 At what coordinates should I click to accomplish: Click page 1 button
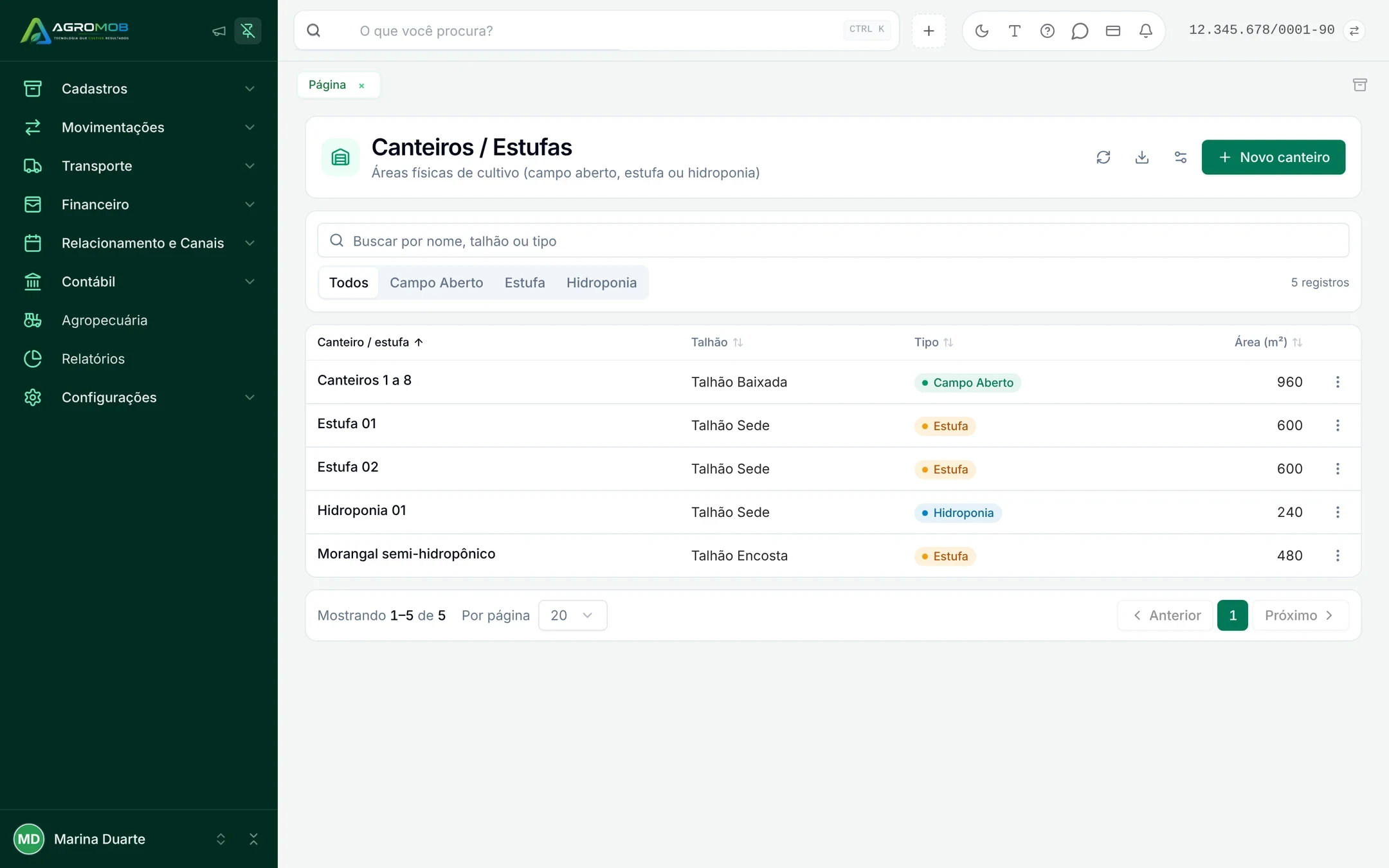(1232, 615)
